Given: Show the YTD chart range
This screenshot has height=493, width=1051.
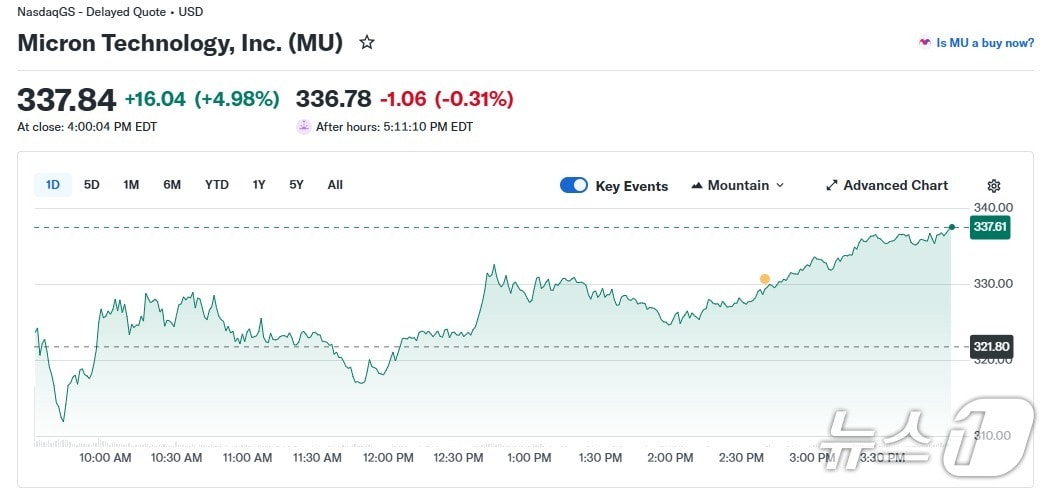Looking at the screenshot, I should point(216,185).
